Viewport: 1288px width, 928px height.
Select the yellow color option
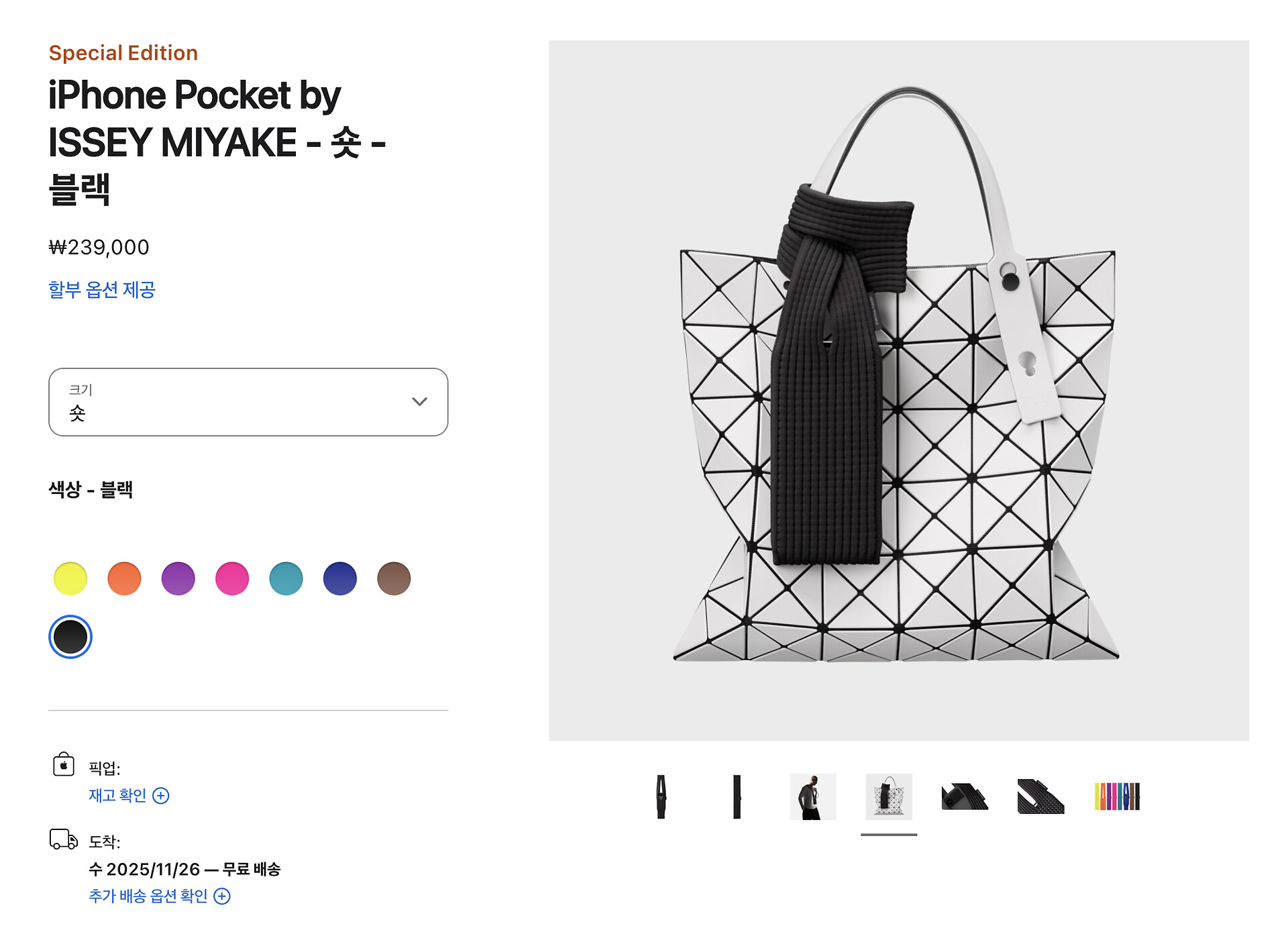70,578
